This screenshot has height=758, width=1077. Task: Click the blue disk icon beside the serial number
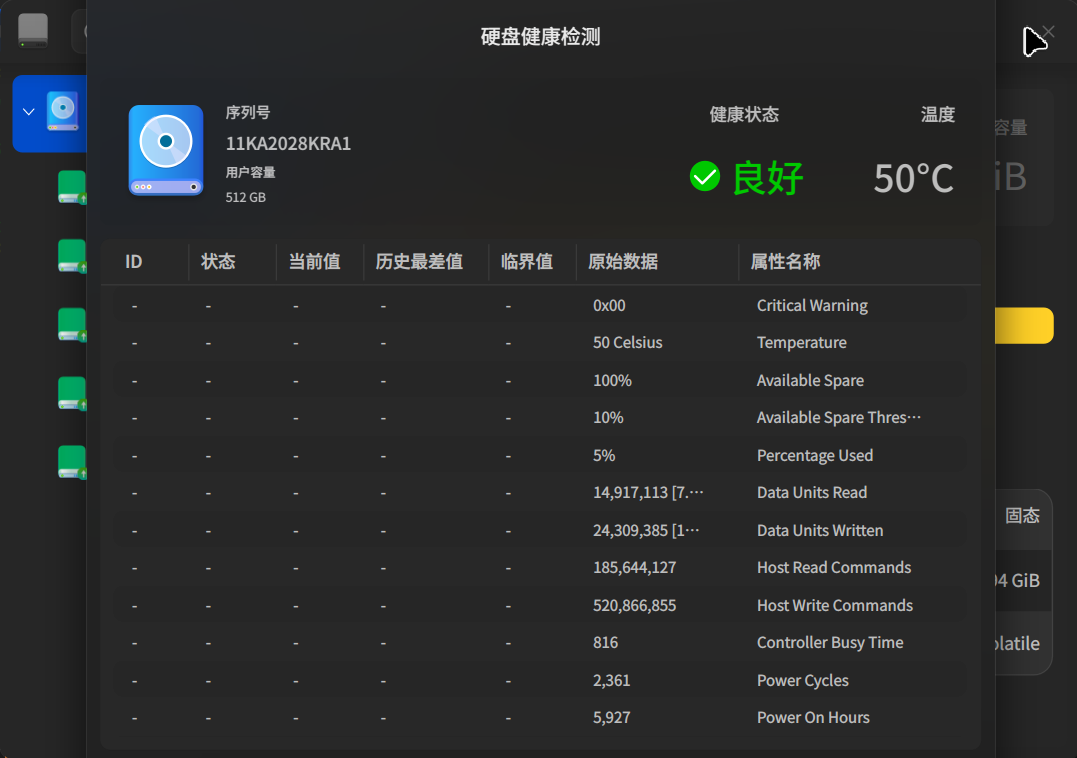166,150
